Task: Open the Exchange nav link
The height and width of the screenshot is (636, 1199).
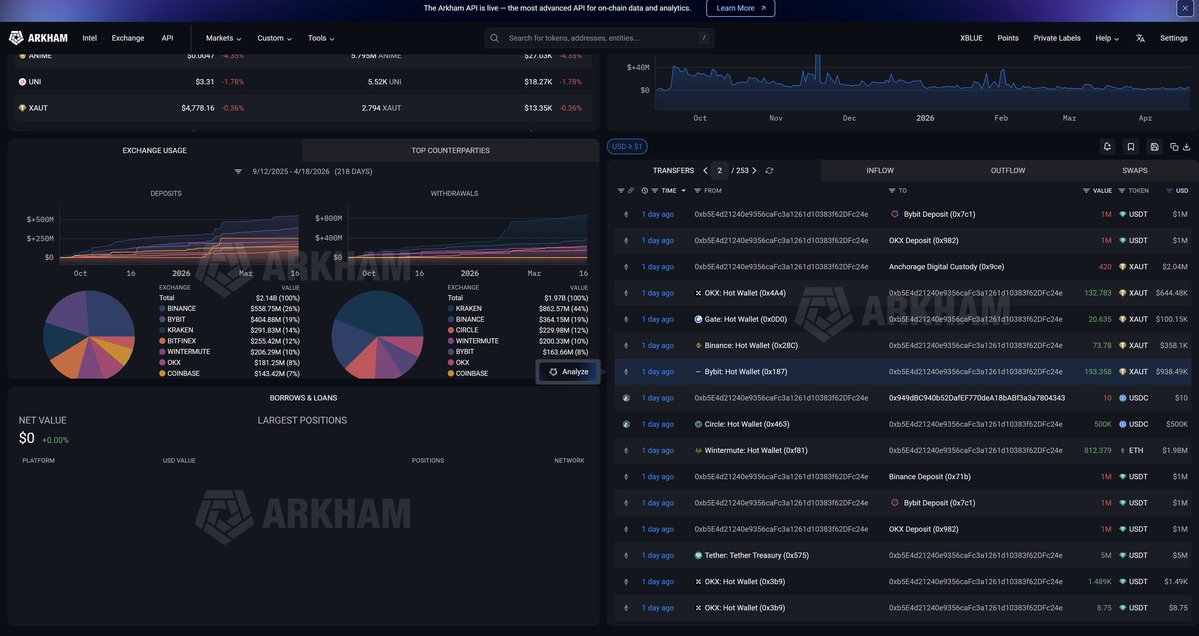Action: point(128,38)
